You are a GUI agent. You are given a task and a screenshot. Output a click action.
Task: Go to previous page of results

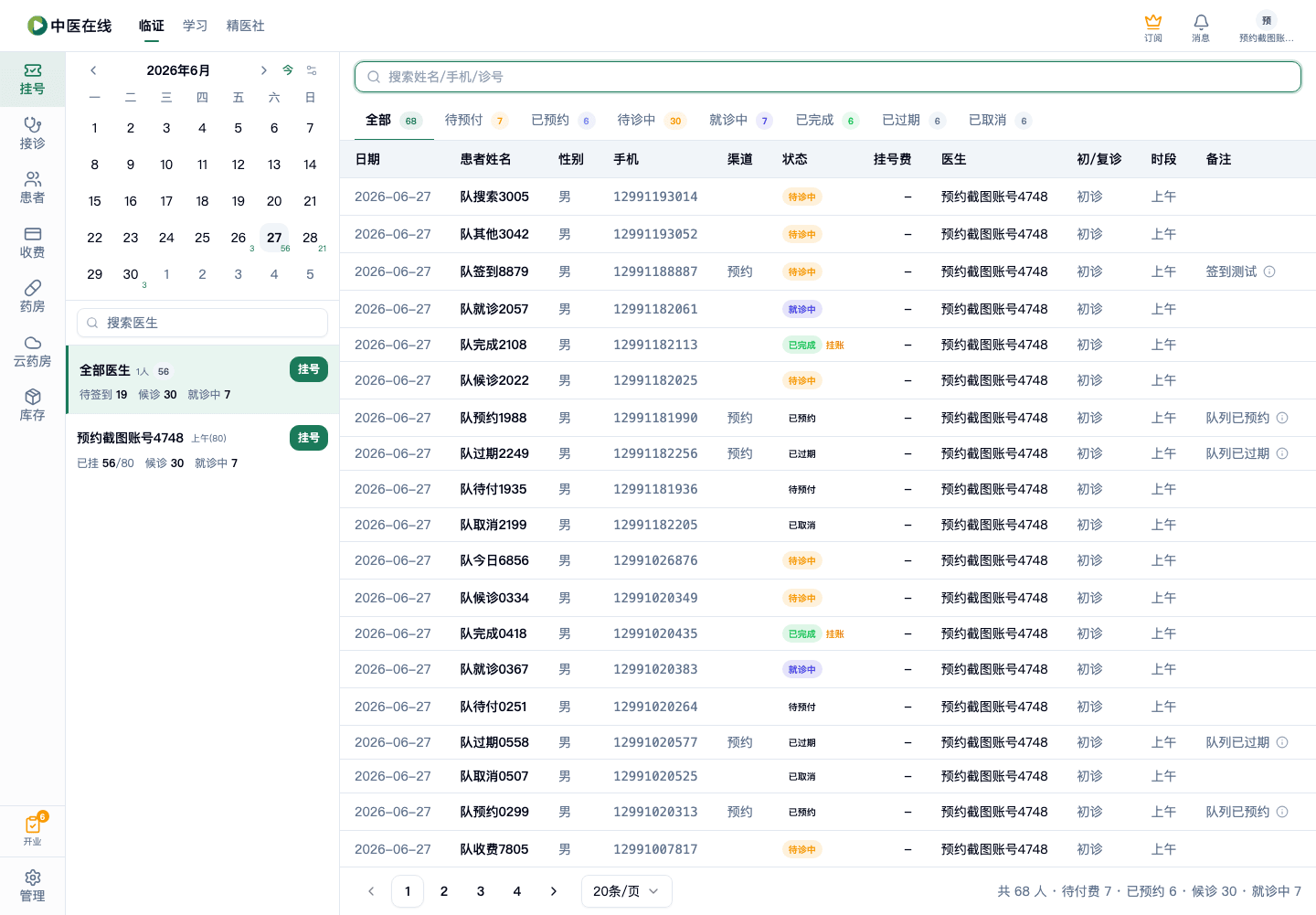coord(371,891)
